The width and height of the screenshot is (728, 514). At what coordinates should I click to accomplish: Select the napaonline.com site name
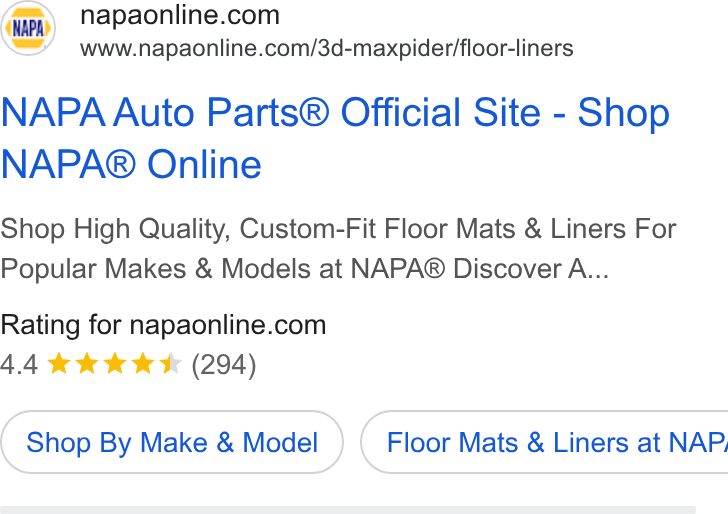(180, 16)
